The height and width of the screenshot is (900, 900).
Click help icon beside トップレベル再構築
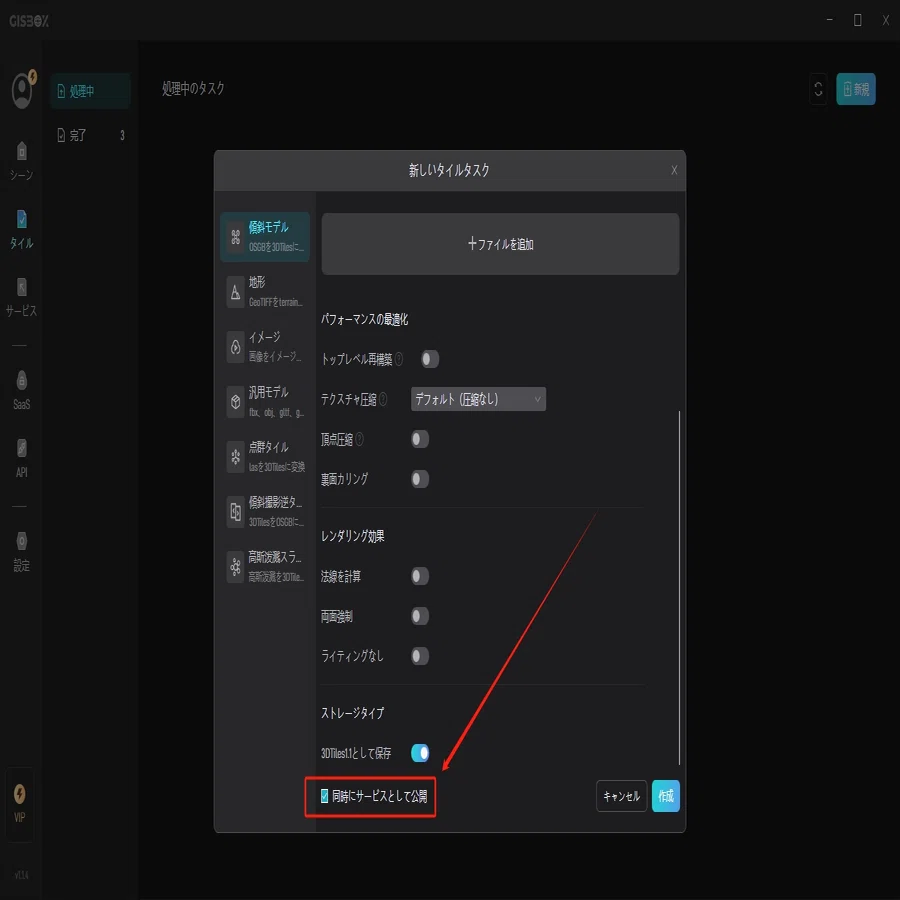pyautogui.click(x=399, y=359)
